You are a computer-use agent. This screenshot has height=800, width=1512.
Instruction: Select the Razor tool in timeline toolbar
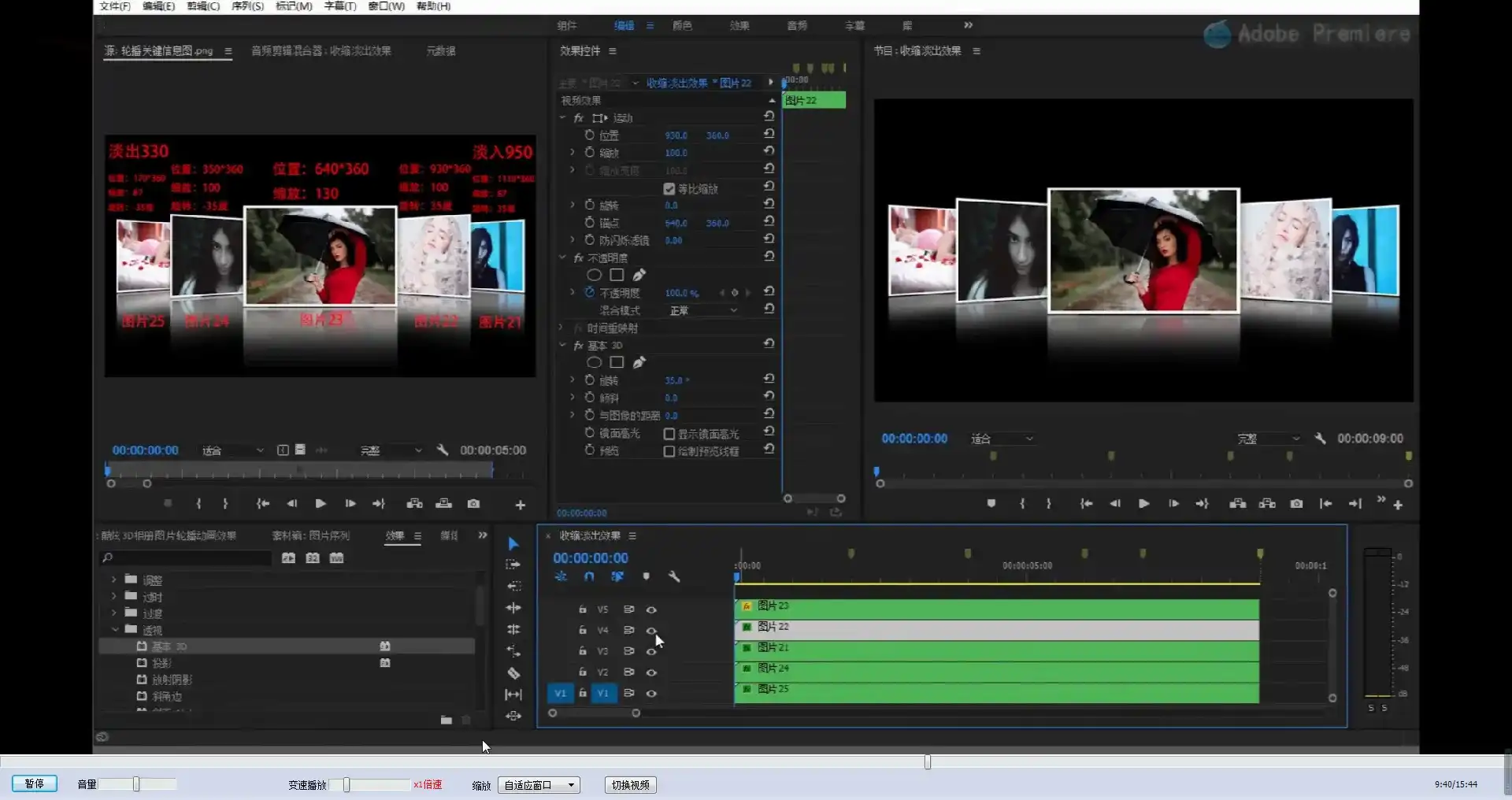pos(513,673)
